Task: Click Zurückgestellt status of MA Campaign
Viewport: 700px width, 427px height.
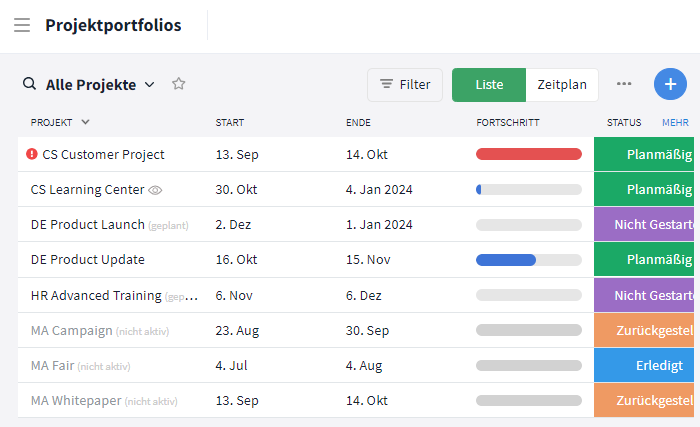Action: pos(646,330)
